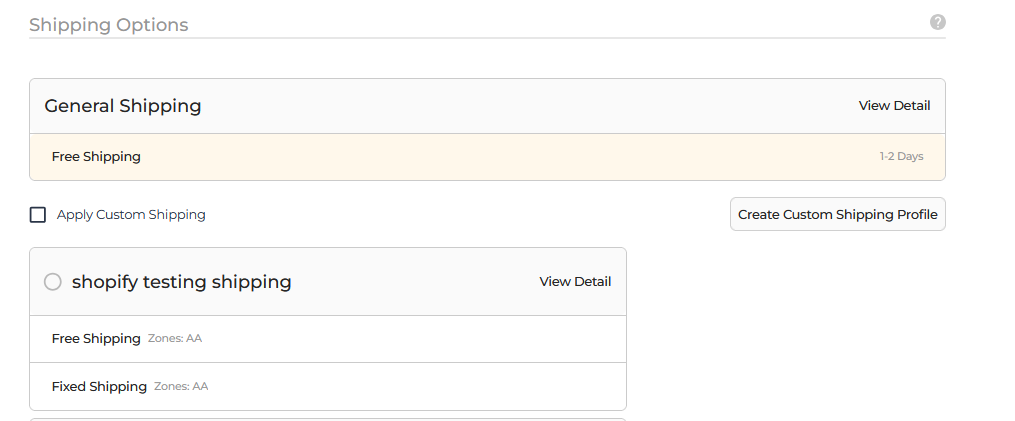Select Free Shipping label under General Shipping
This screenshot has height=421, width=1015.
(x=96, y=157)
